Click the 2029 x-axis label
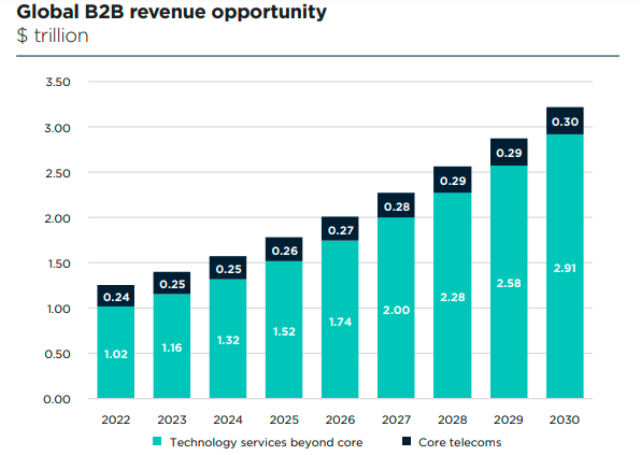The width and height of the screenshot is (640, 455). 508,419
